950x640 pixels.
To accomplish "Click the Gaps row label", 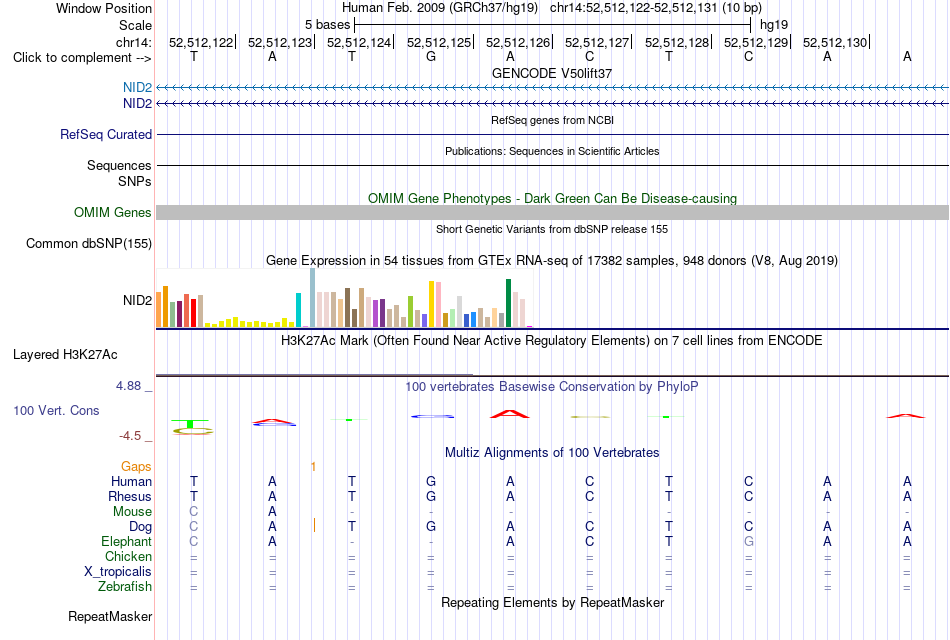I will [x=136, y=467].
